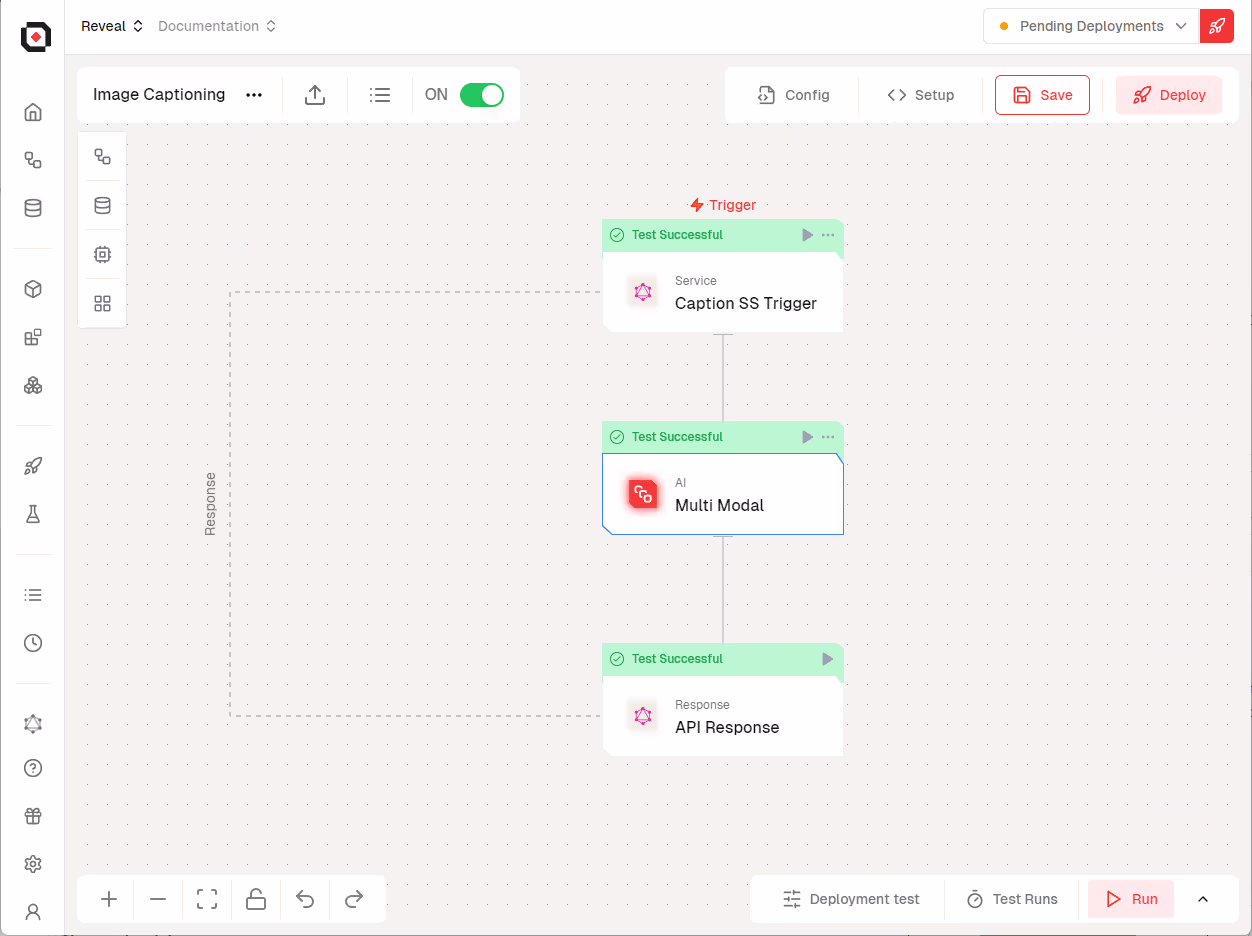Open the Documentation dropdown
Image resolution: width=1252 pixels, height=936 pixels.
(217, 26)
